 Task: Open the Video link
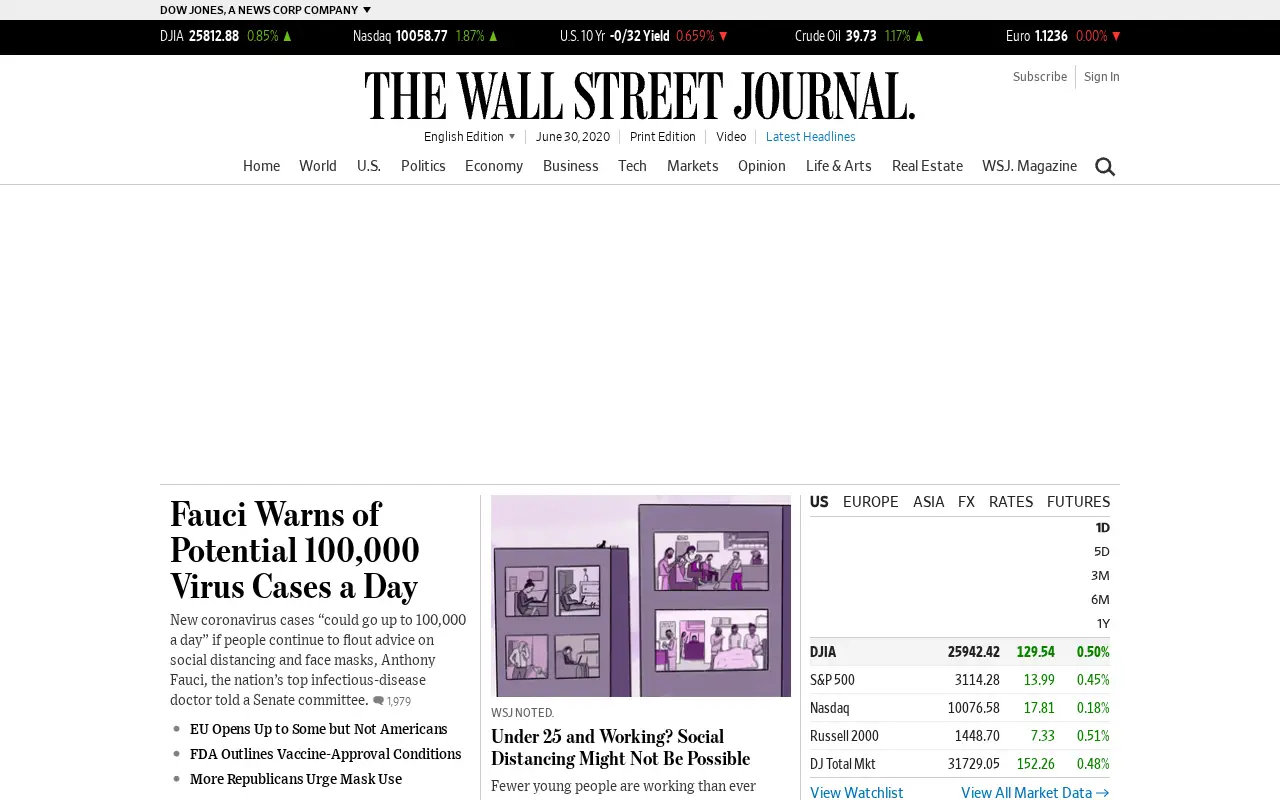(x=731, y=137)
